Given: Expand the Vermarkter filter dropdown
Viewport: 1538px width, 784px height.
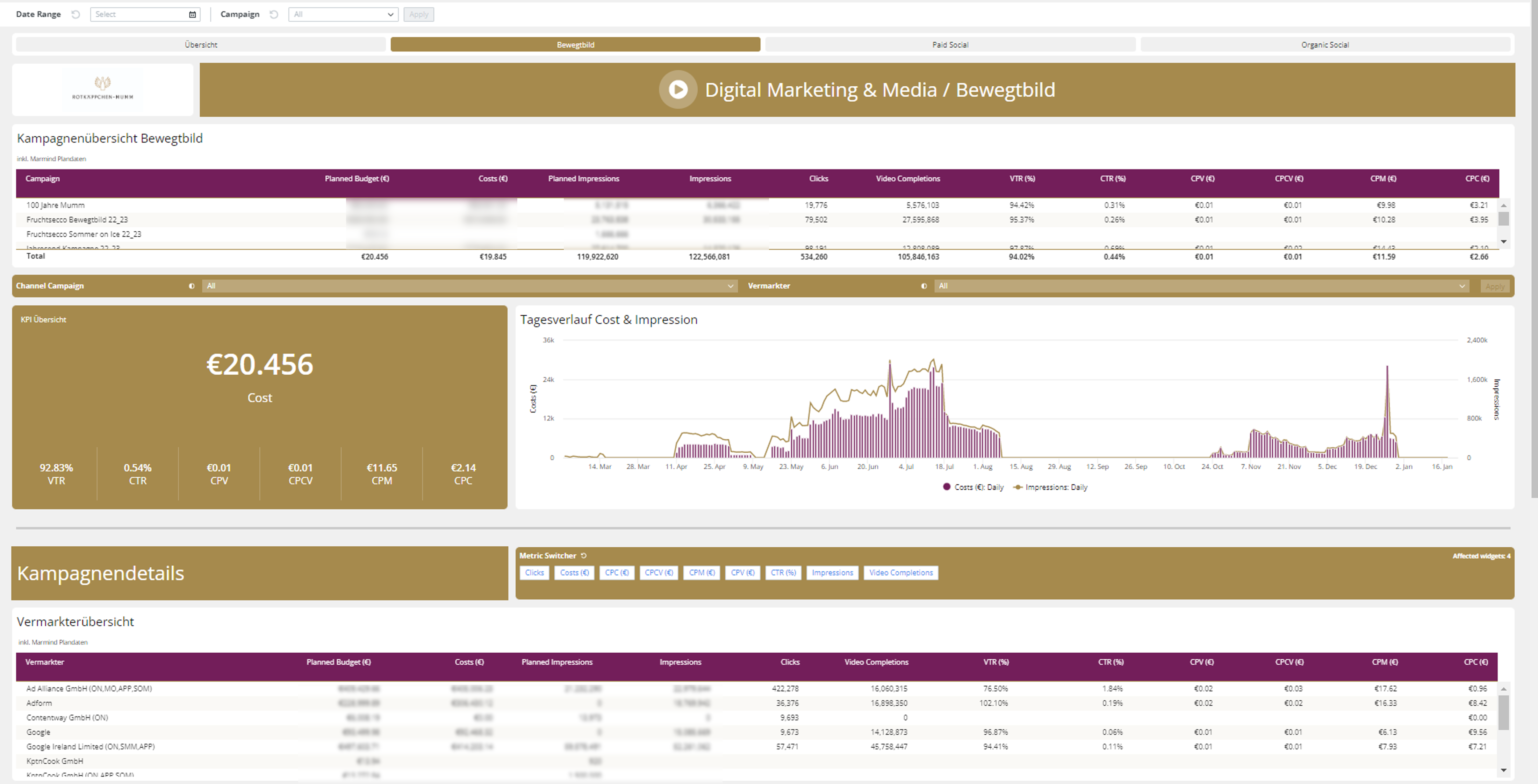Looking at the screenshot, I should [1201, 286].
